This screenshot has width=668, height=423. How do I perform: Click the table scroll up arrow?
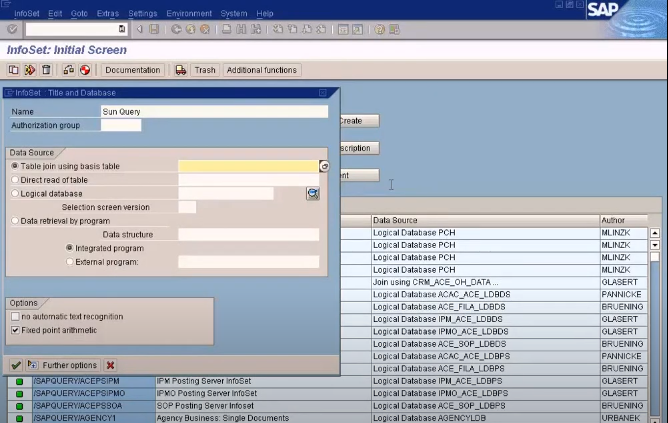655,233
